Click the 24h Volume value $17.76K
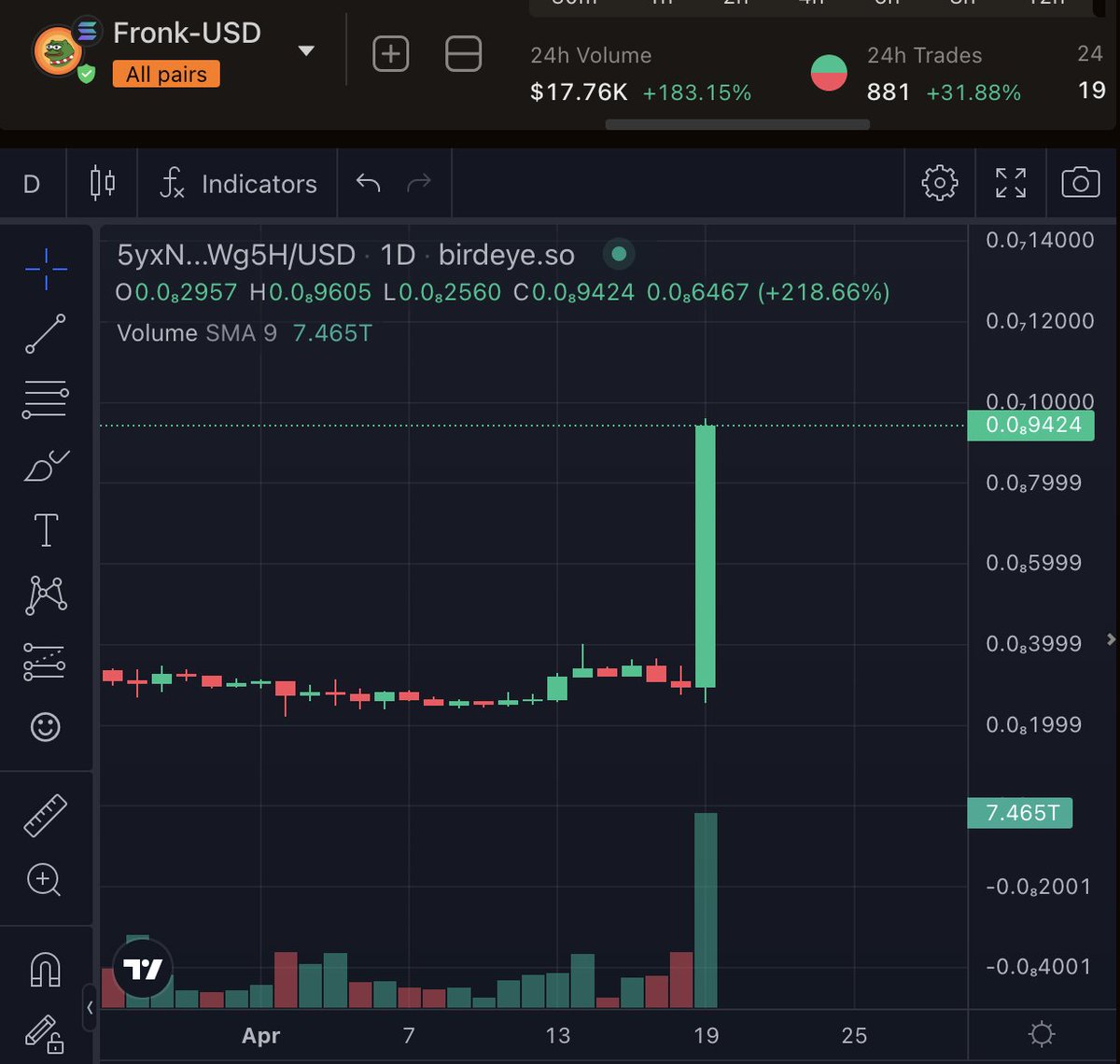 click(579, 91)
